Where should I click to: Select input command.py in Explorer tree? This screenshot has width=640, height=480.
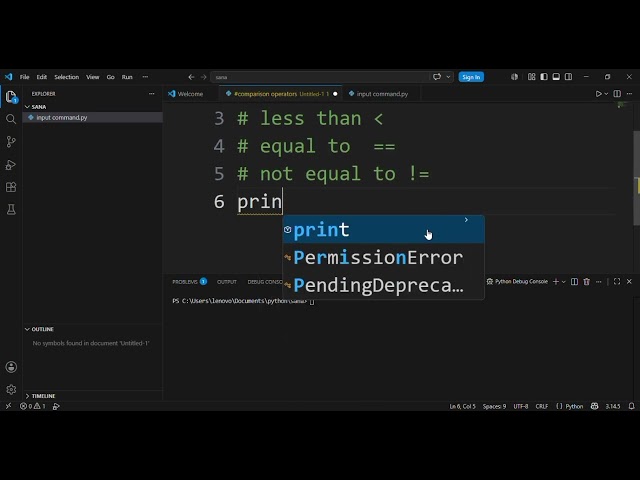click(93, 118)
